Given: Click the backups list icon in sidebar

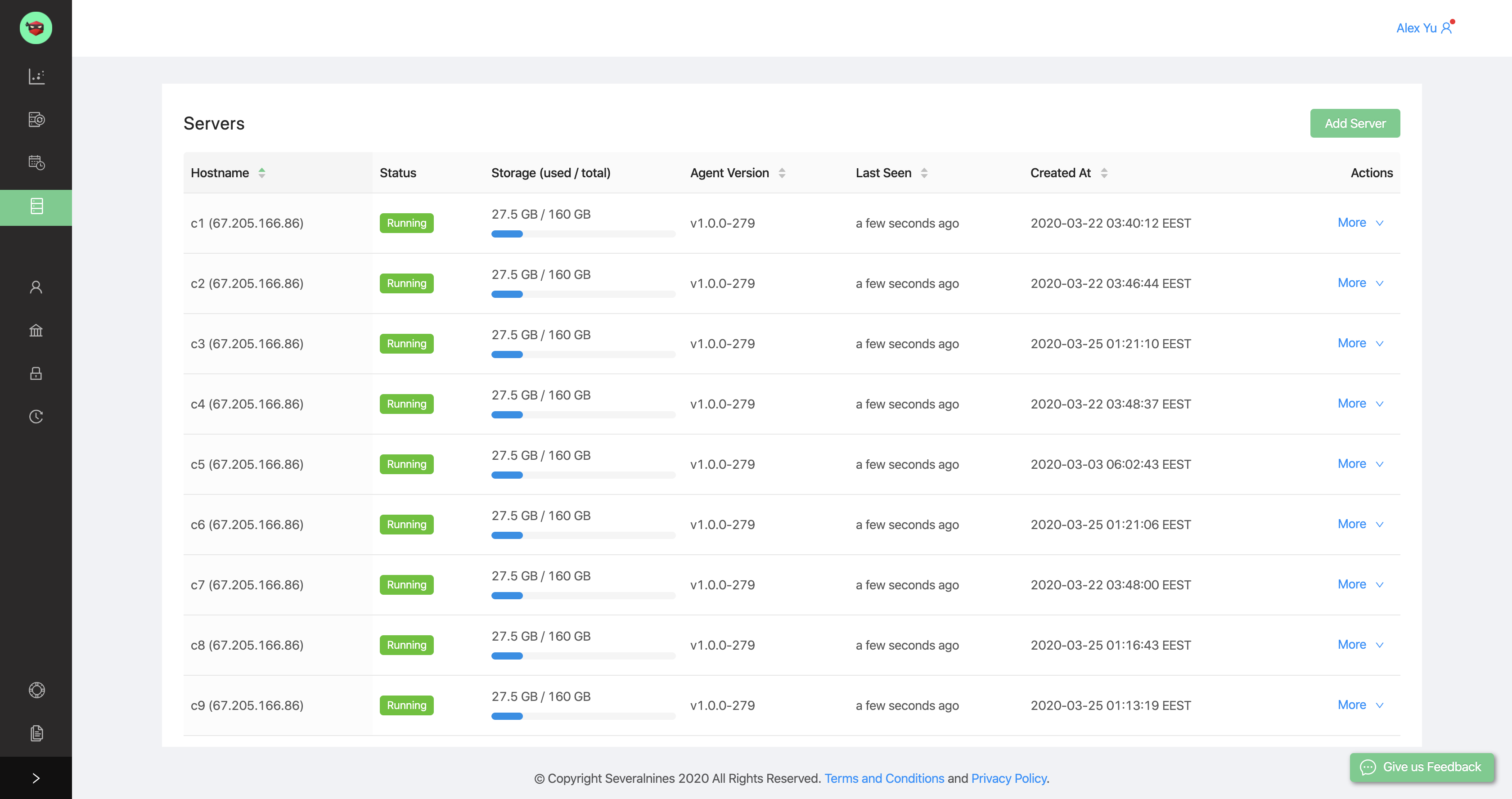Looking at the screenshot, I should [x=36, y=120].
